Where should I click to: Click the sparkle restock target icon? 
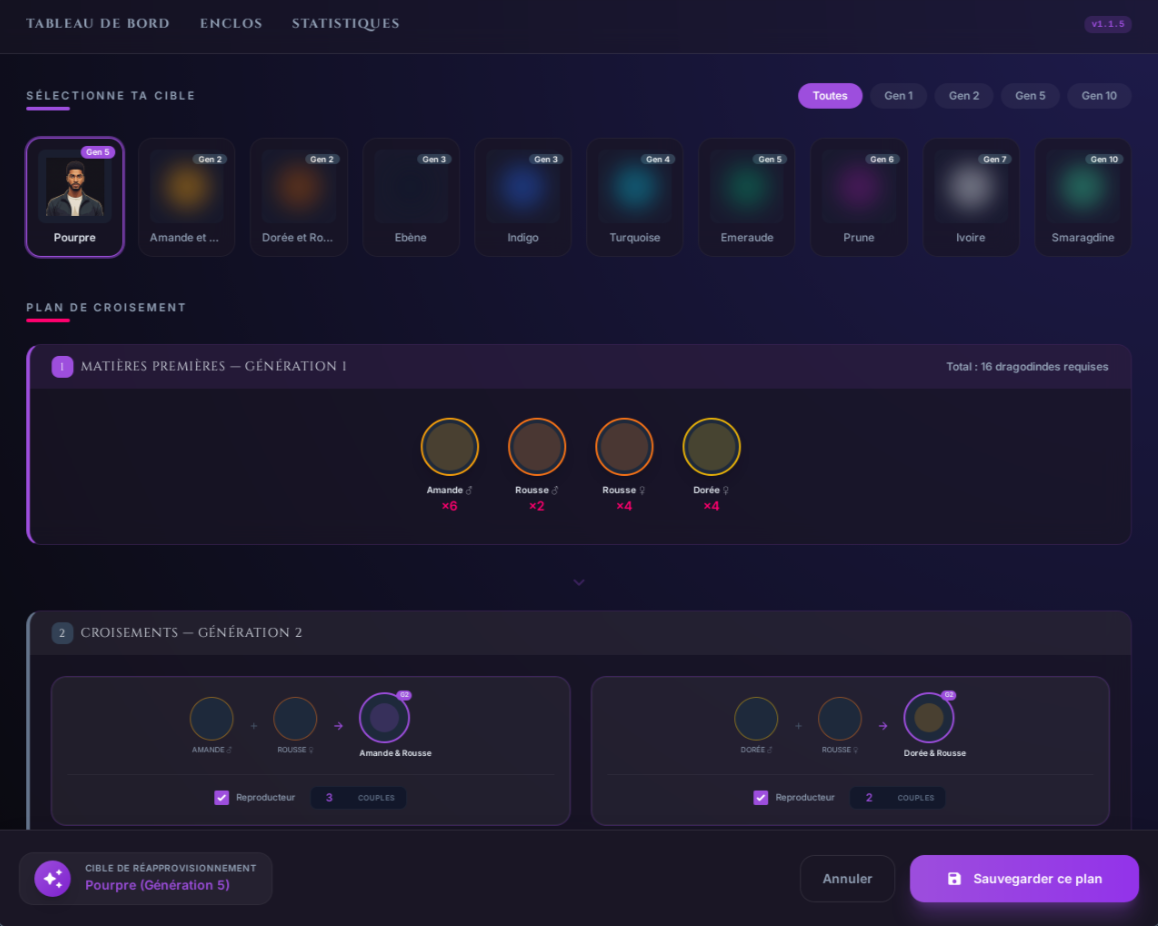(x=52, y=878)
